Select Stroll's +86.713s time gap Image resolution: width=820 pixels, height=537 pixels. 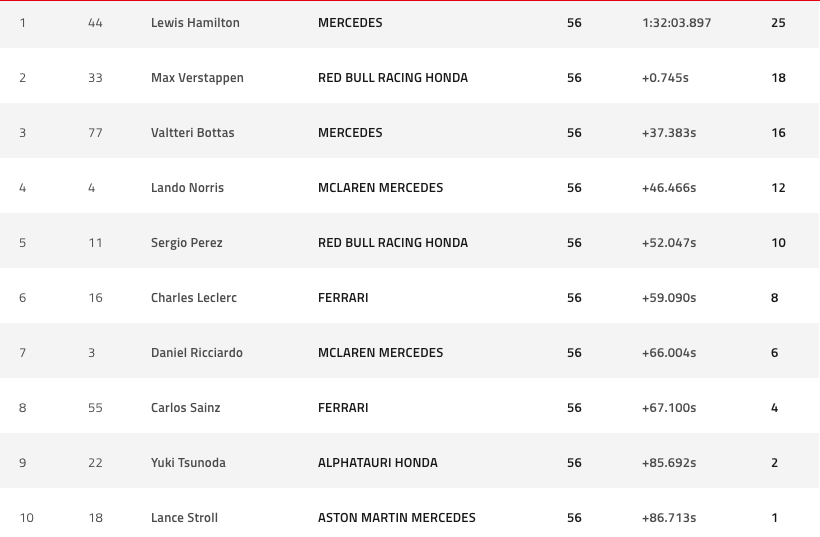pyautogui.click(x=669, y=518)
